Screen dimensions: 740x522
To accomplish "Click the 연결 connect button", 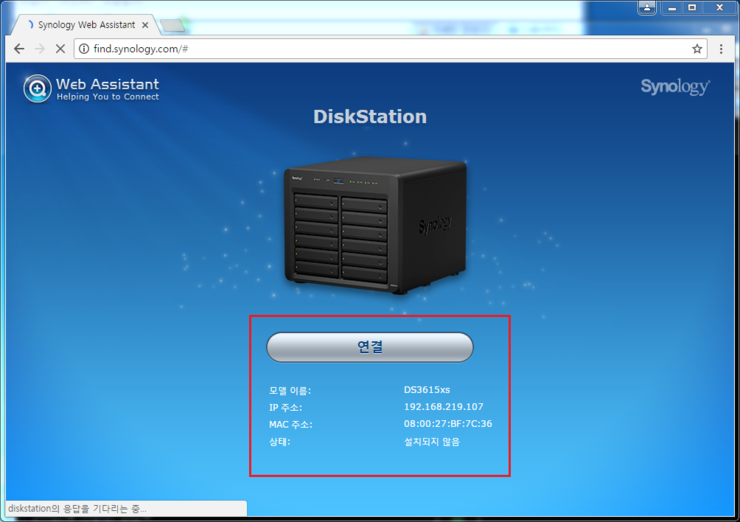I will pos(370,347).
